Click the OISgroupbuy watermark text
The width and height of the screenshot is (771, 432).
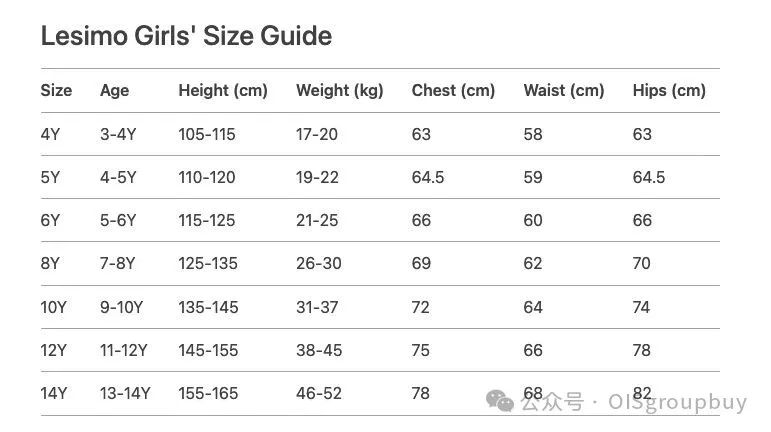(678, 402)
